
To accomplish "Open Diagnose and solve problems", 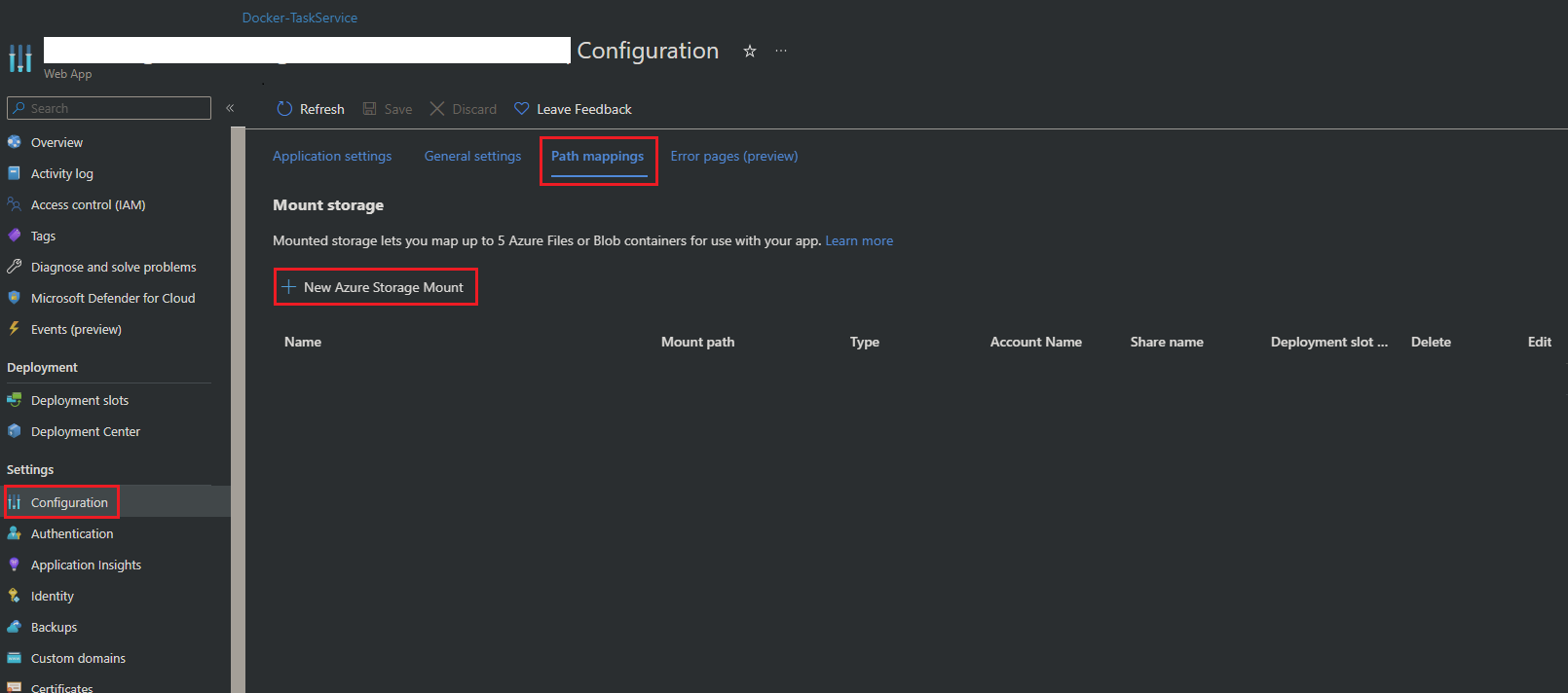I will (114, 267).
